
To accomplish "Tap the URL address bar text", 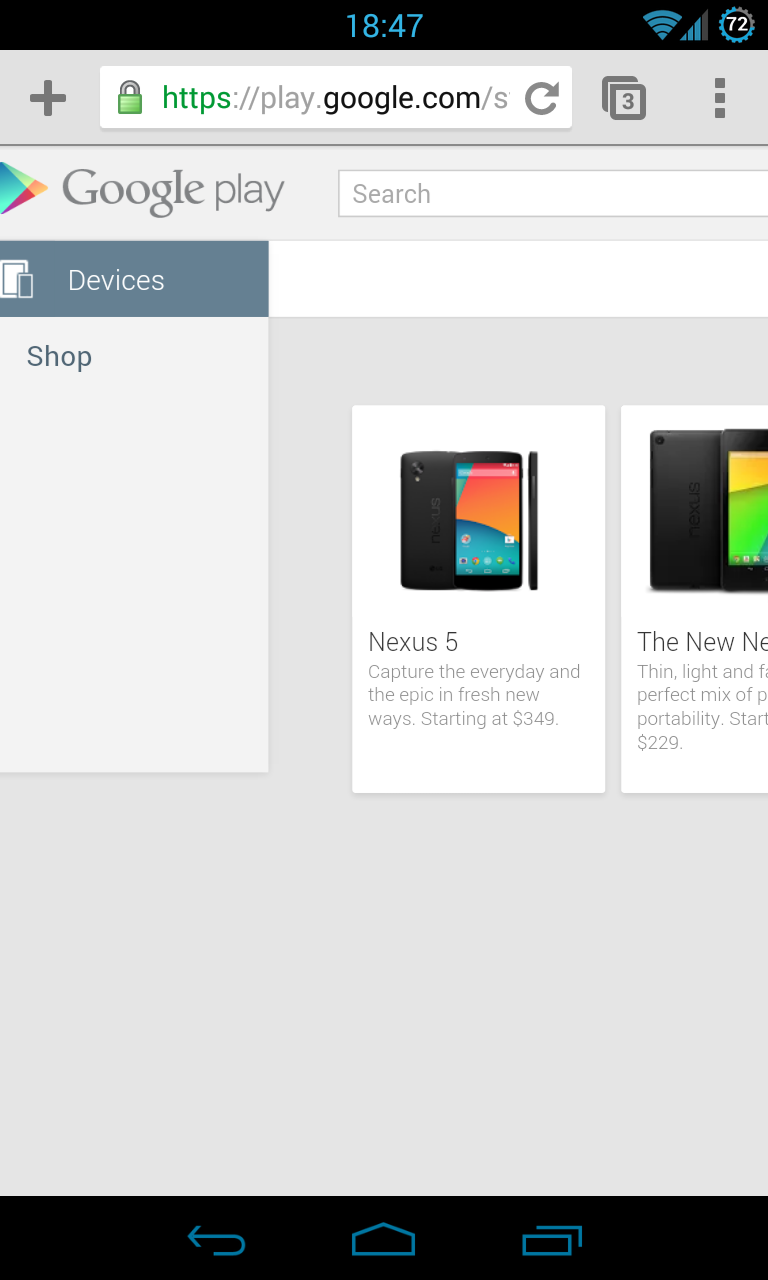I will pyautogui.click(x=335, y=98).
